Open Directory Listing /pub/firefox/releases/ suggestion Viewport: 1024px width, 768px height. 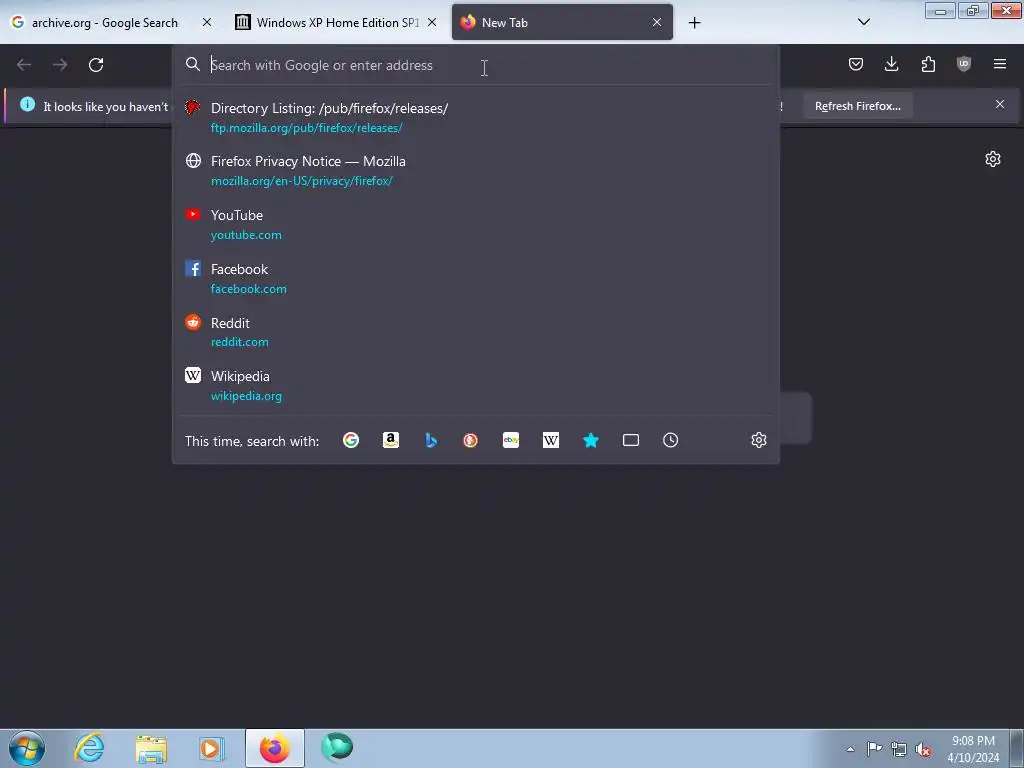[x=475, y=118]
